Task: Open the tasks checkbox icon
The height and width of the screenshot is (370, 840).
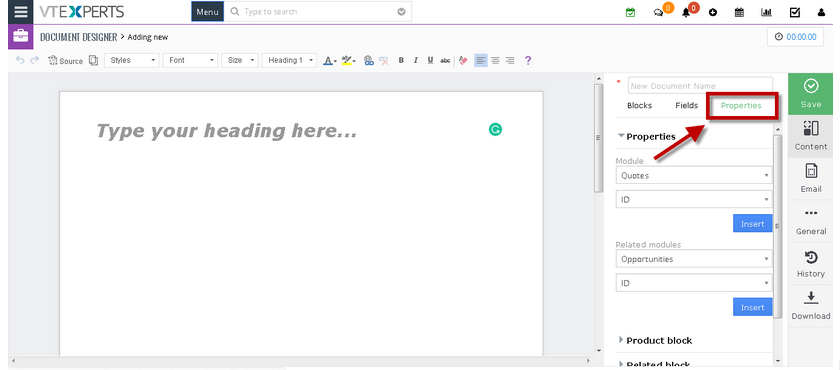Action: point(795,12)
